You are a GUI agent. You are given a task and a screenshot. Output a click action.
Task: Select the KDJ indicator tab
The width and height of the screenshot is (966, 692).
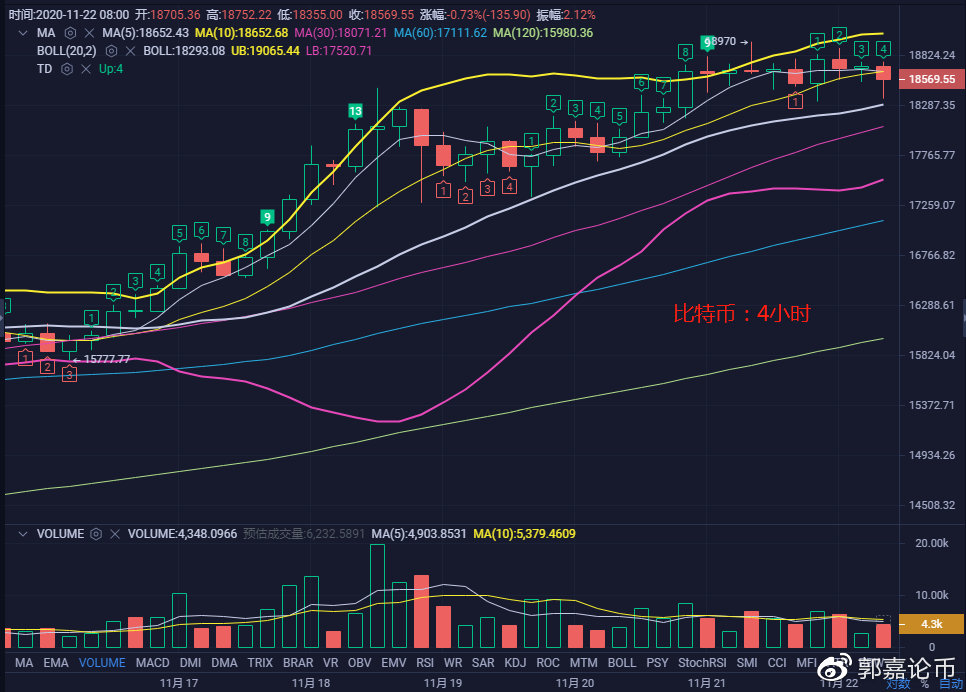click(515, 663)
